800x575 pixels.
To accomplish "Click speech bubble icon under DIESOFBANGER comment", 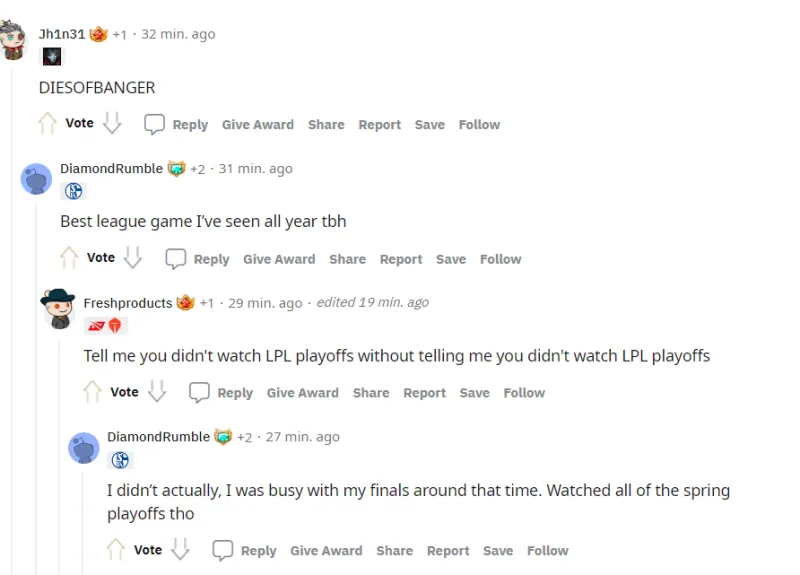I will pos(154,124).
